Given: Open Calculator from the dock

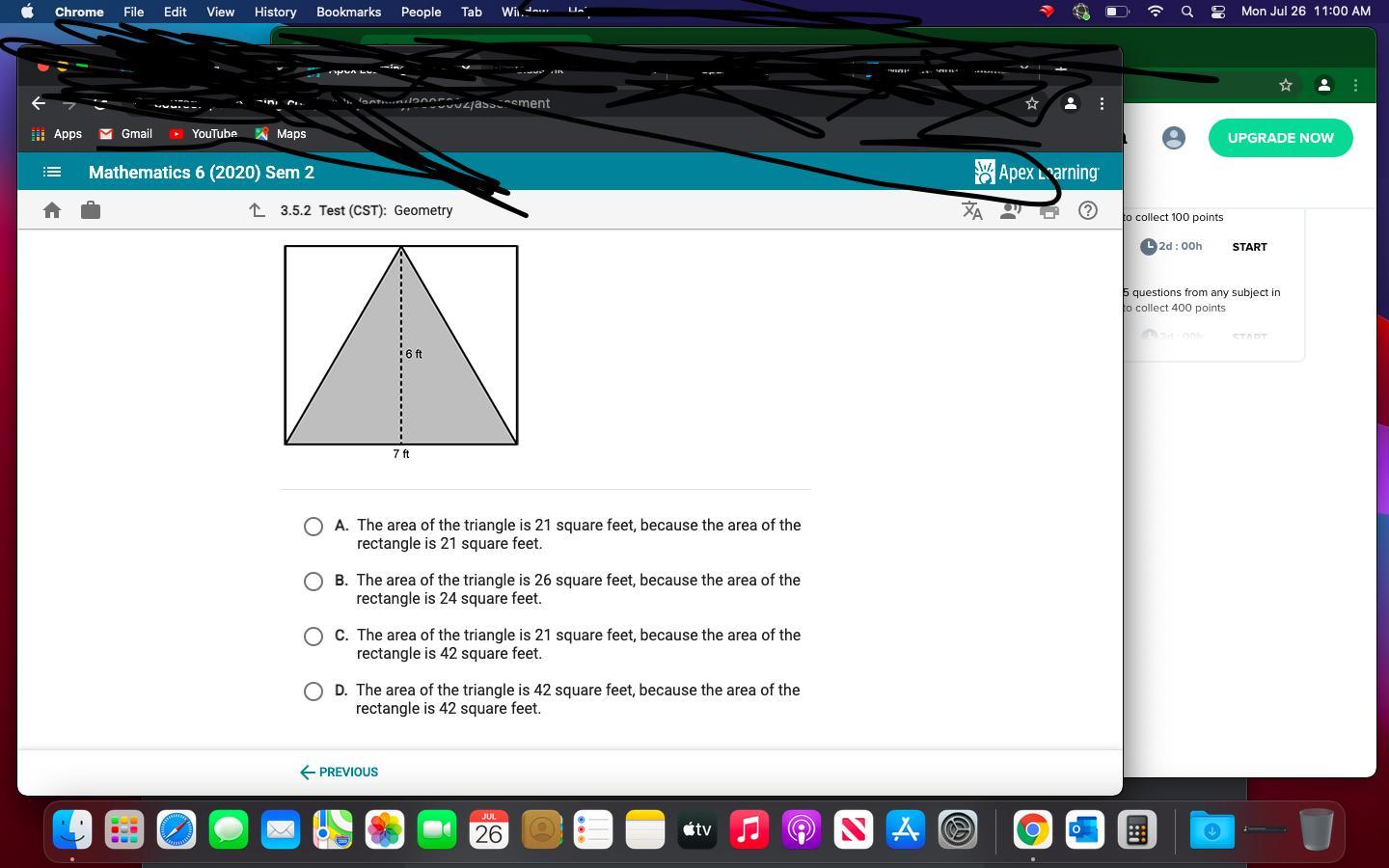Looking at the screenshot, I should point(1136,829).
